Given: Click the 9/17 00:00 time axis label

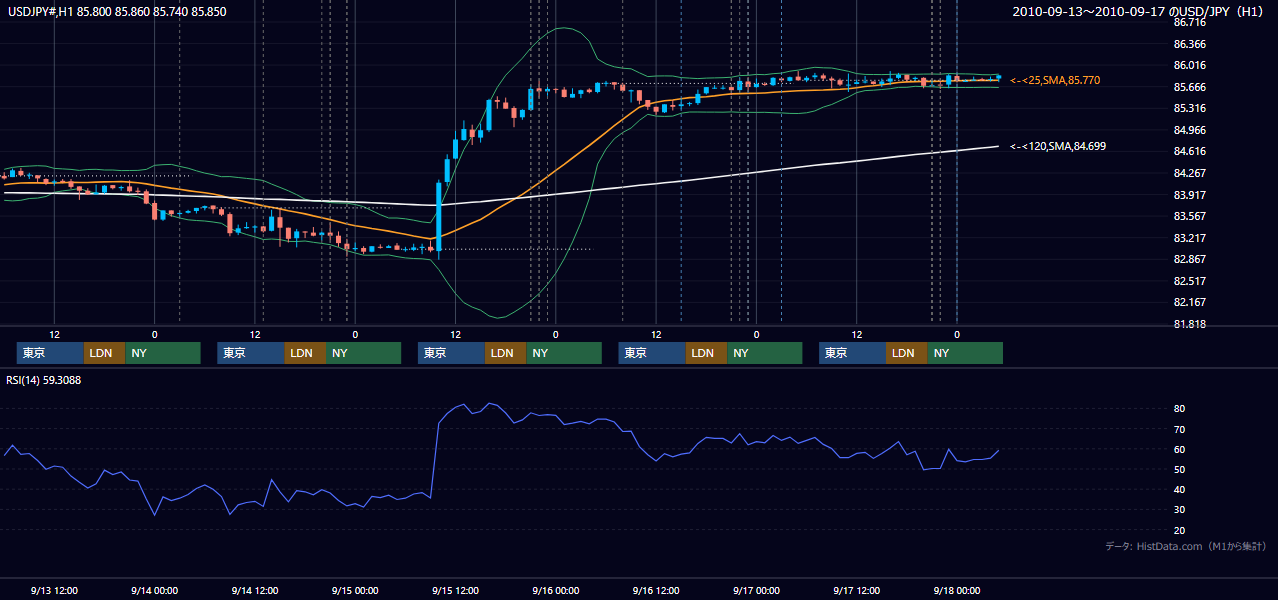Looking at the screenshot, I should point(756,590).
